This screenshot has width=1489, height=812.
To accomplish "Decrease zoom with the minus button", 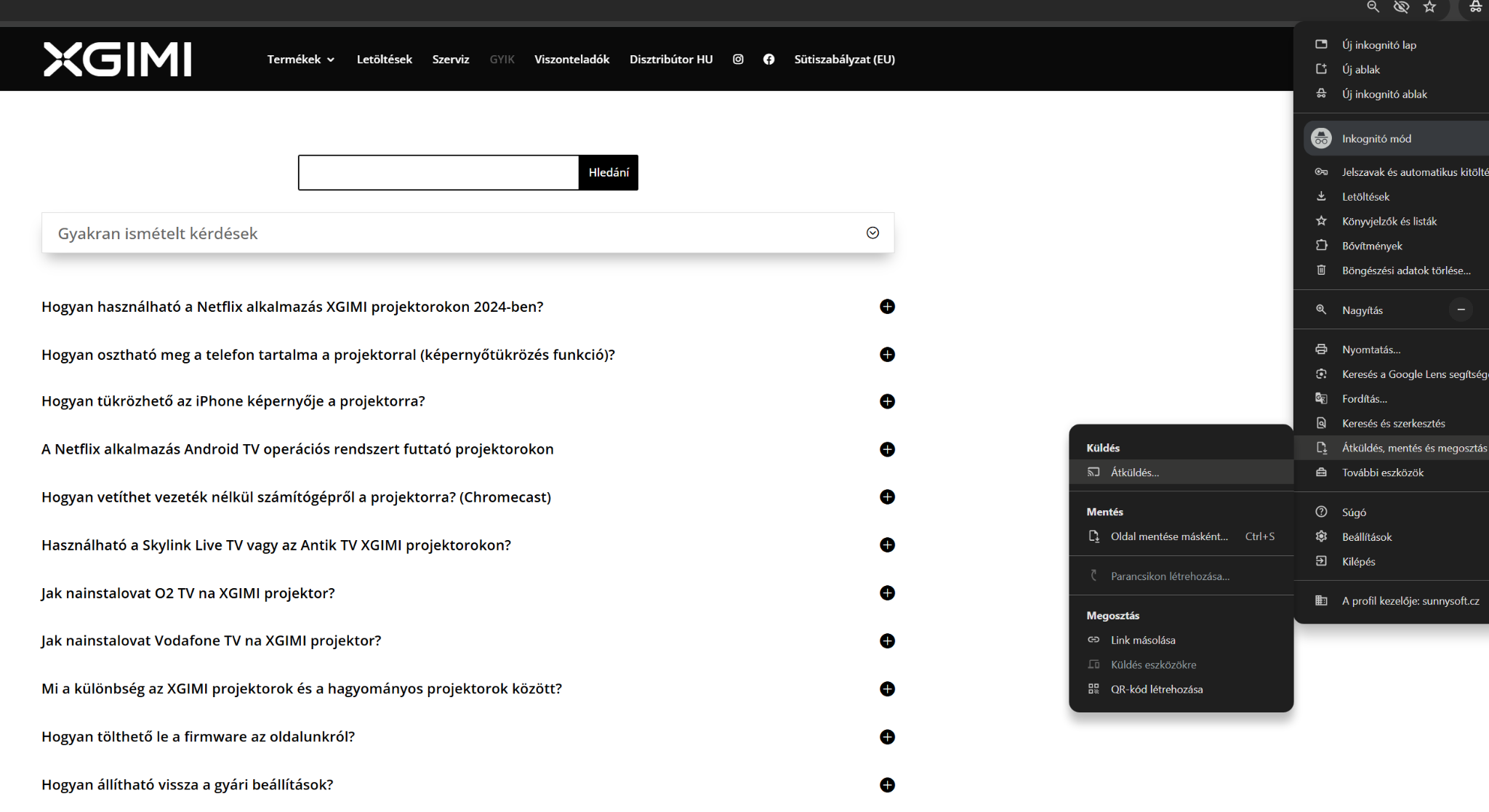I will click(1461, 310).
